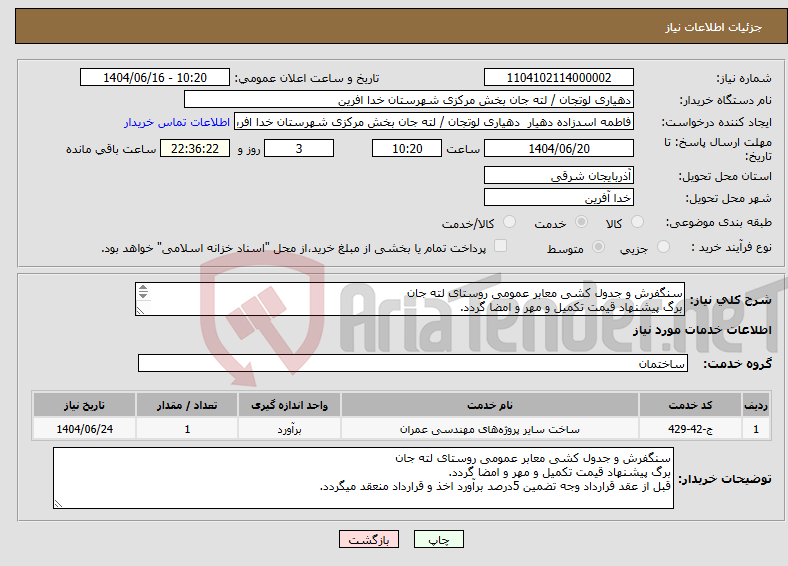Select the خدمت radio button
Image resolution: width=788 pixels, height=566 pixels.
pyautogui.click(x=581, y=222)
